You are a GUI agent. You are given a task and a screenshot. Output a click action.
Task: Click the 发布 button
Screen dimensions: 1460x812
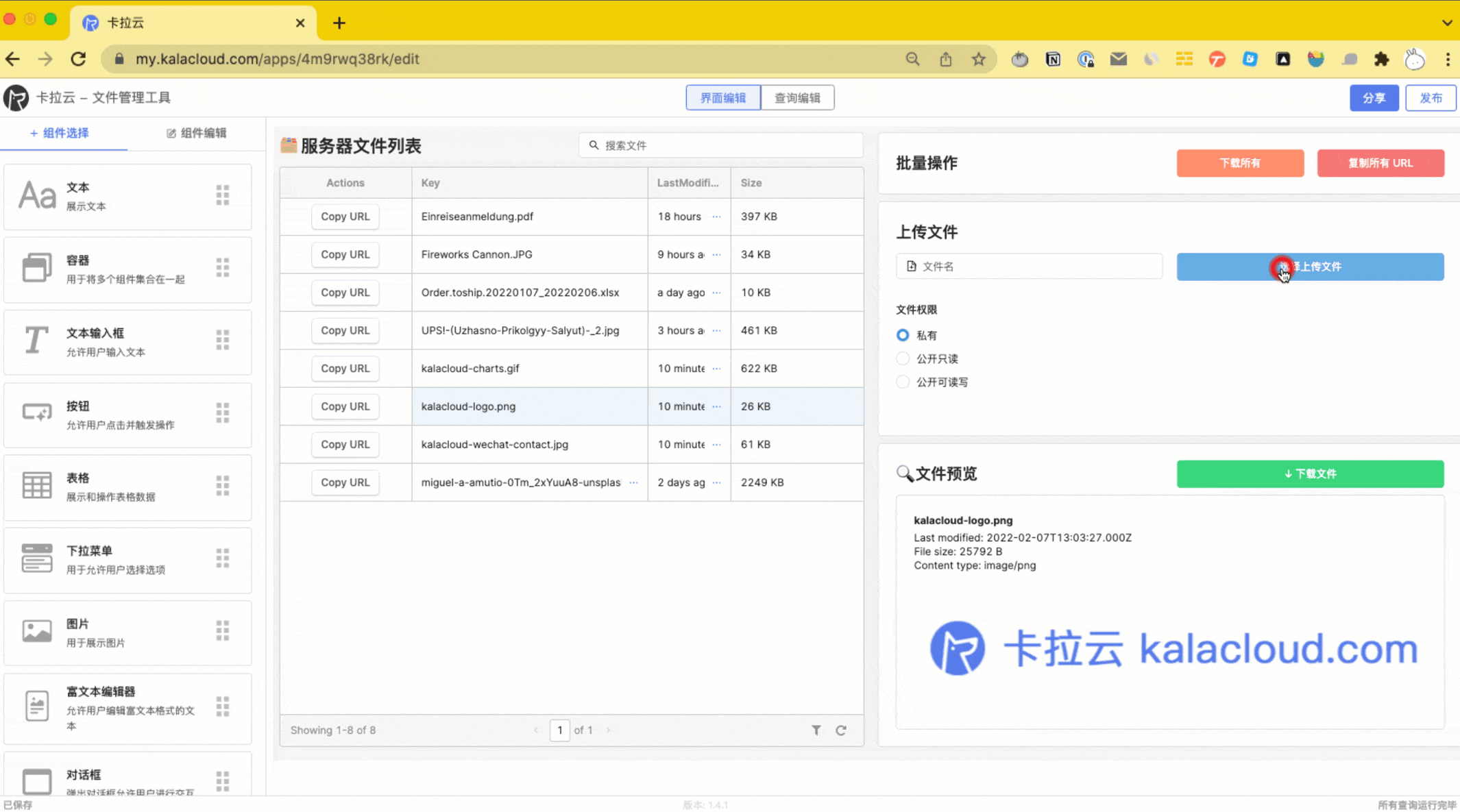[x=1431, y=97]
